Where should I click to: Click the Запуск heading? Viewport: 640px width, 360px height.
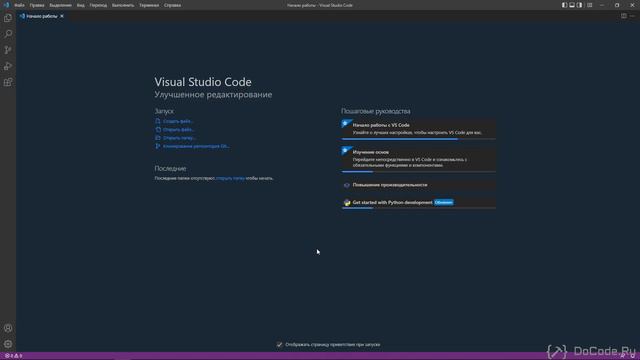[164, 111]
